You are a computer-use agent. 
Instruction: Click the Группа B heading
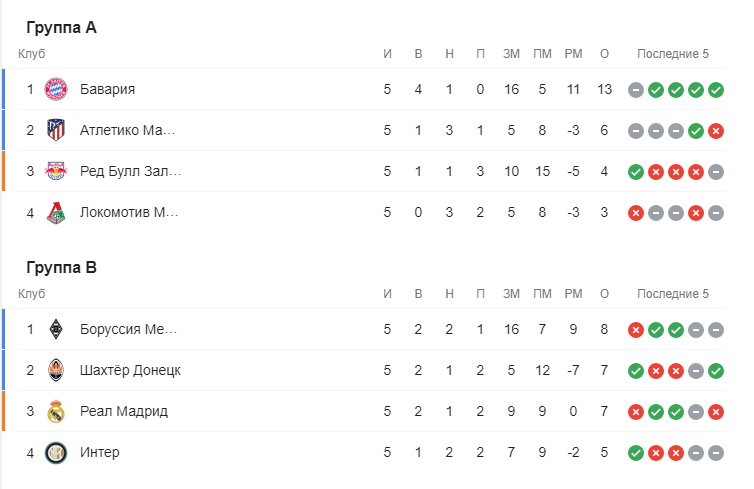coord(61,267)
